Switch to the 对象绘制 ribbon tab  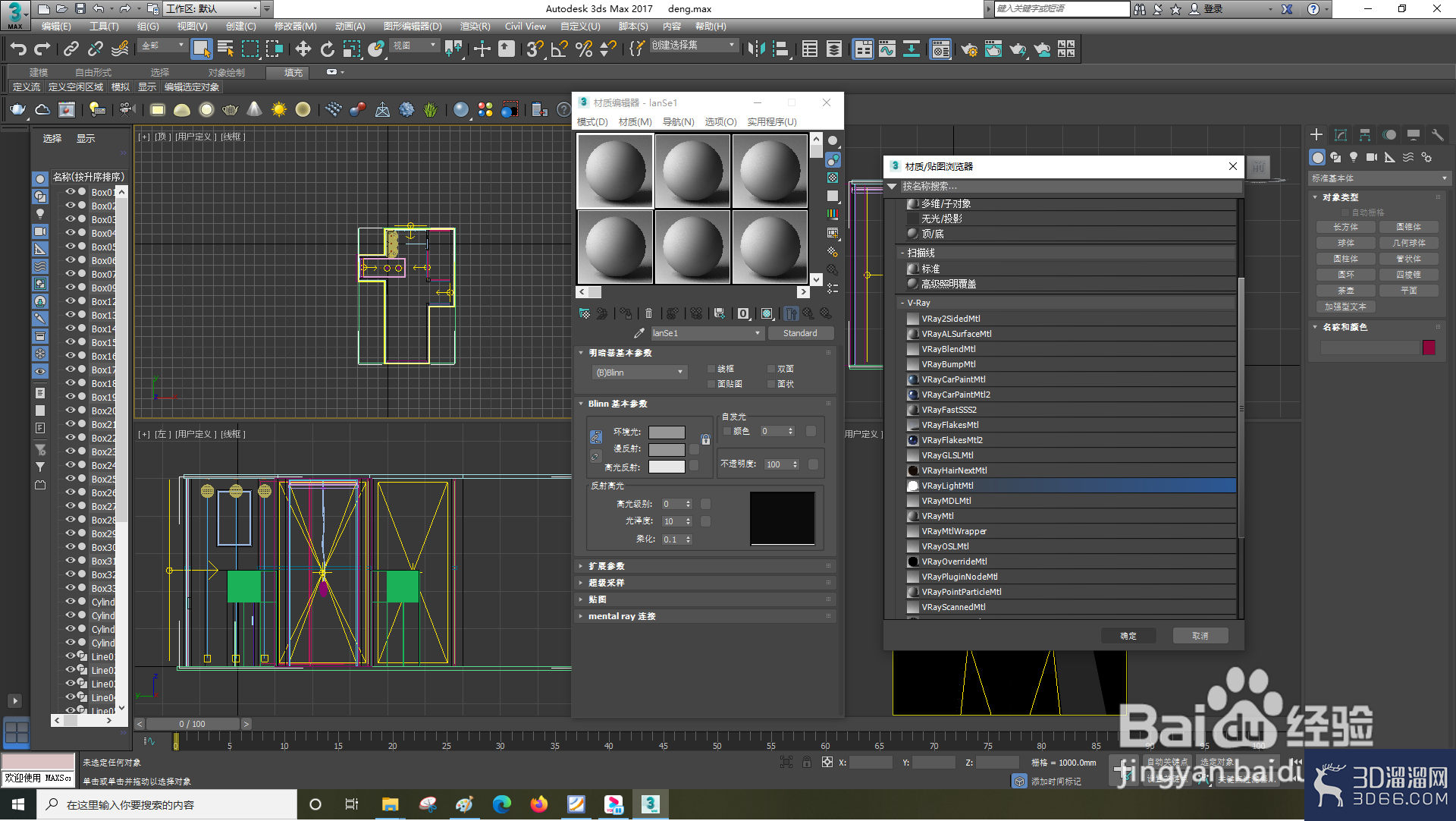tap(226, 73)
